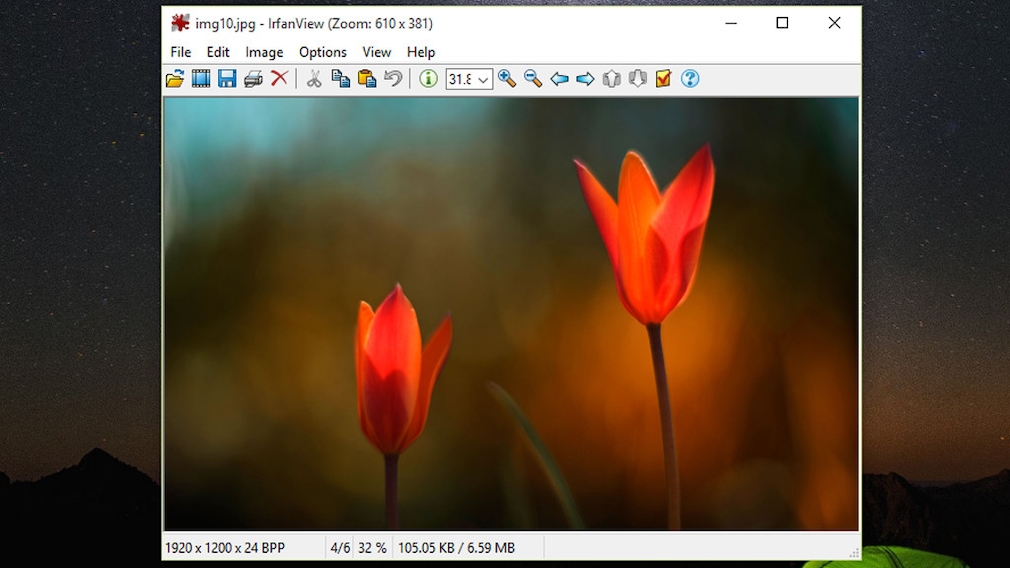Open the Help menu
Screen dimensions: 1010x568
point(421,52)
